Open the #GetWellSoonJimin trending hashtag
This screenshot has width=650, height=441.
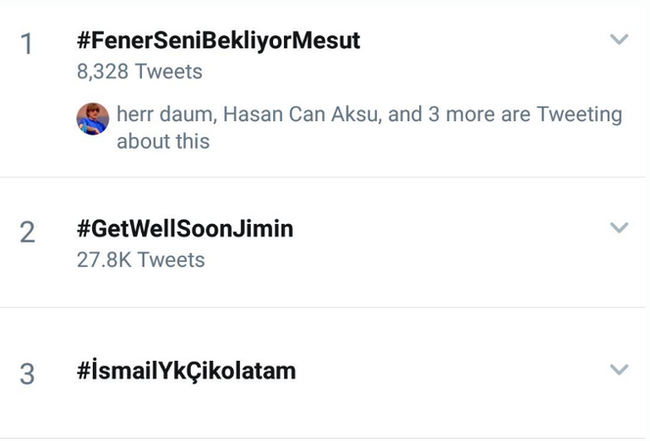tap(185, 229)
